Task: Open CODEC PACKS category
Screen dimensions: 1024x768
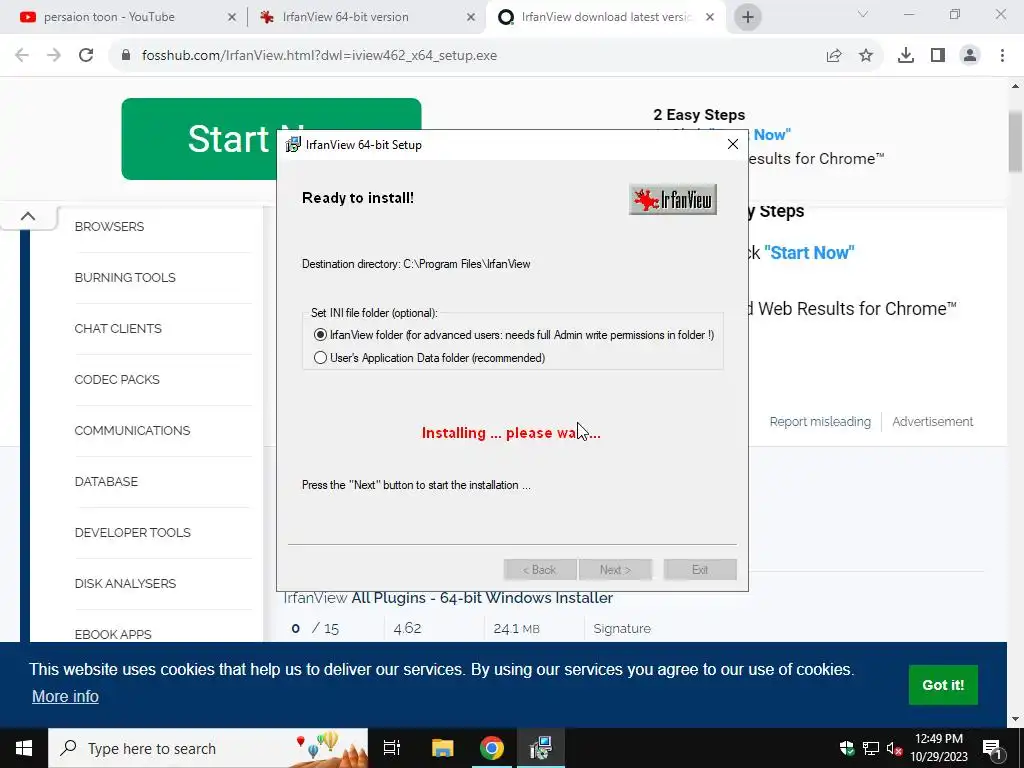Action: click(117, 379)
